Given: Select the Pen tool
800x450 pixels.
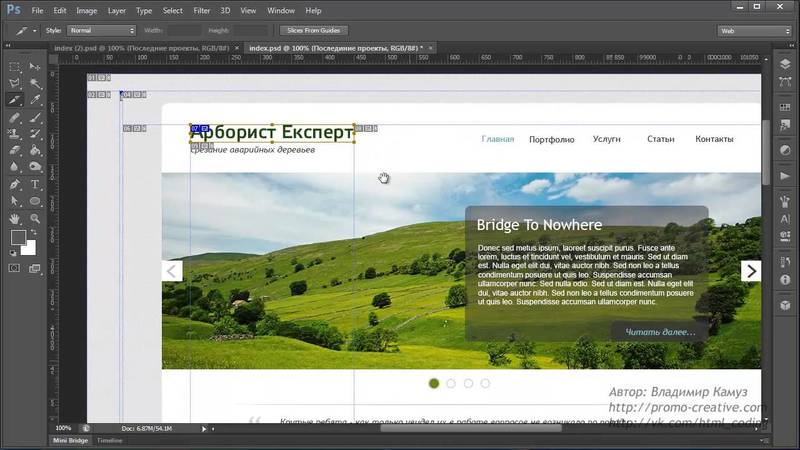Looking at the screenshot, I should pyautogui.click(x=14, y=184).
